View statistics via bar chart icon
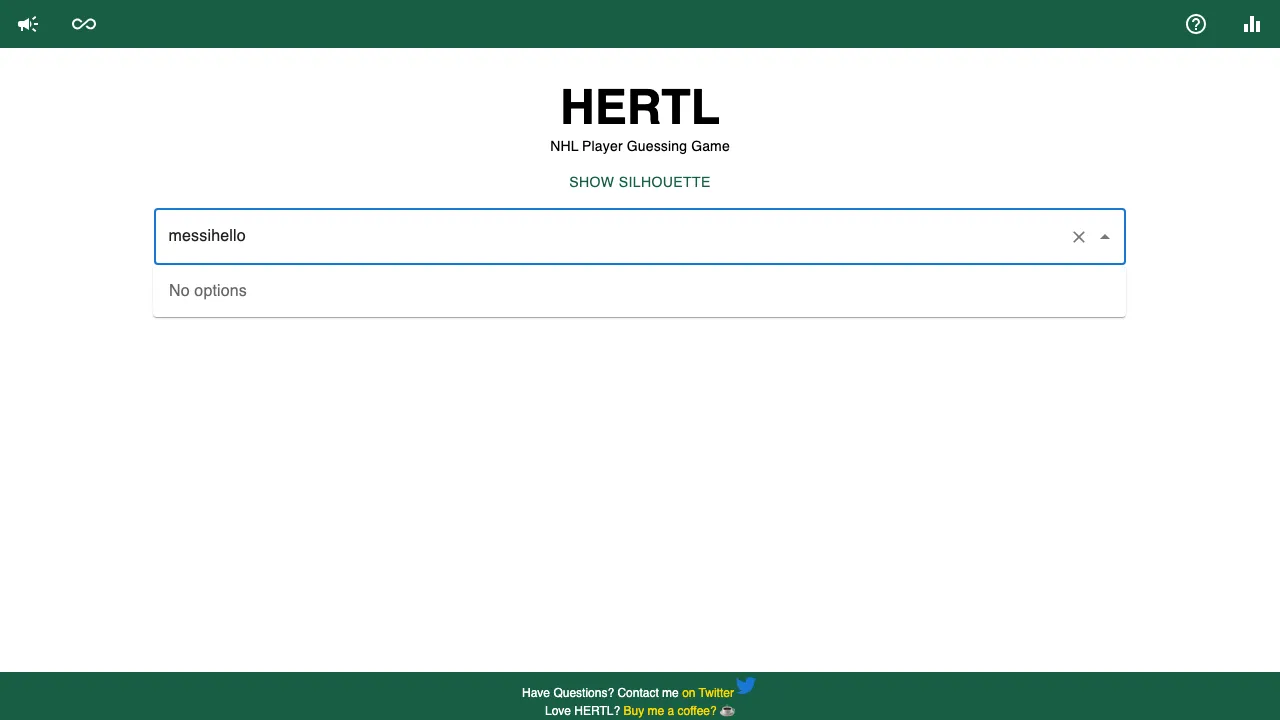 (x=1252, y=24)
